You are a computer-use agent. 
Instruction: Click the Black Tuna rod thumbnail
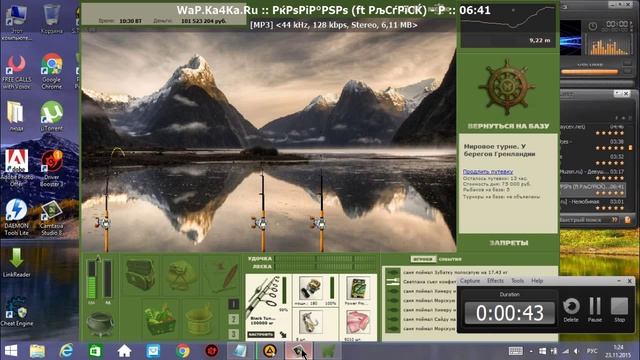point(263,296)
